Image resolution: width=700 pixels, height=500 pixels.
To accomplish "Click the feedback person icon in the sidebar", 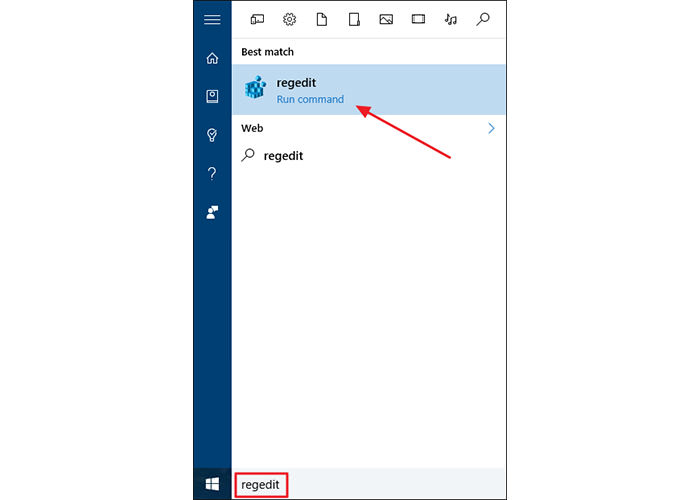I will 212,212.
